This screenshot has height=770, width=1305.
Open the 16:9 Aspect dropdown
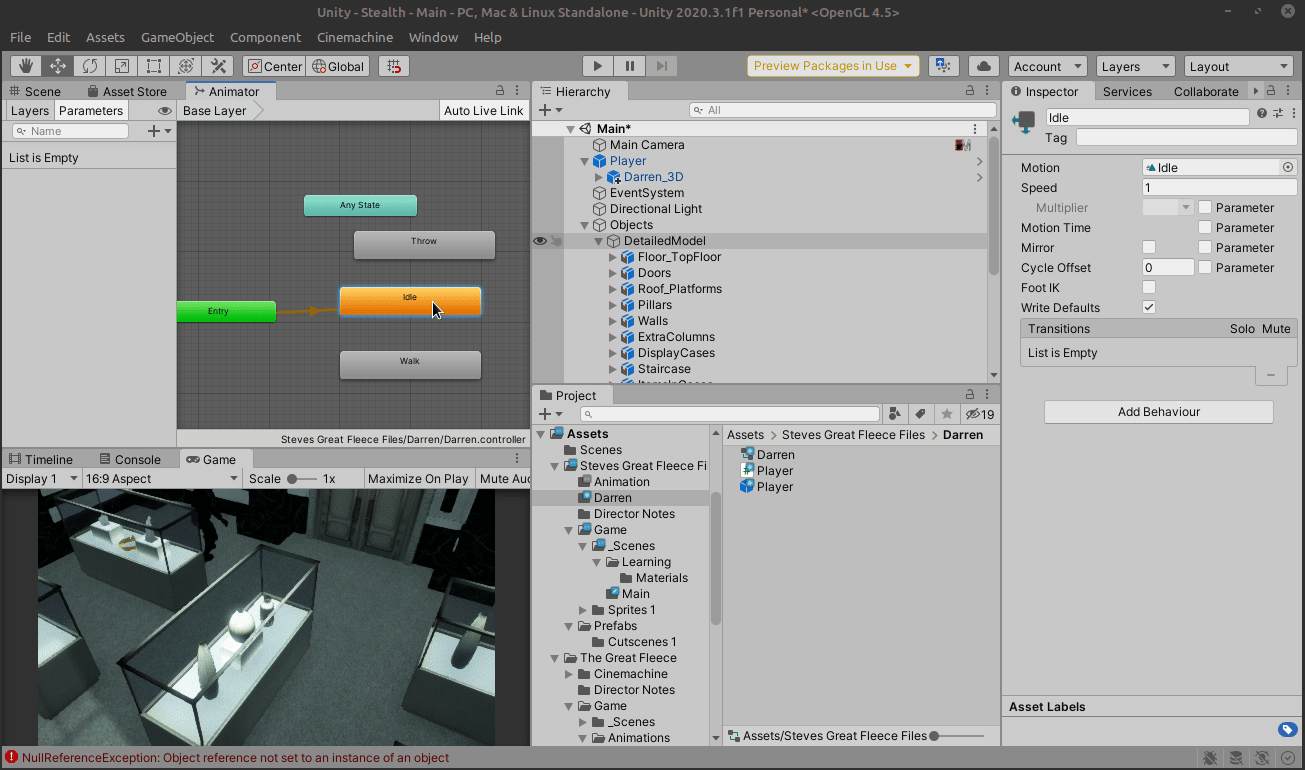coord(163,479)
